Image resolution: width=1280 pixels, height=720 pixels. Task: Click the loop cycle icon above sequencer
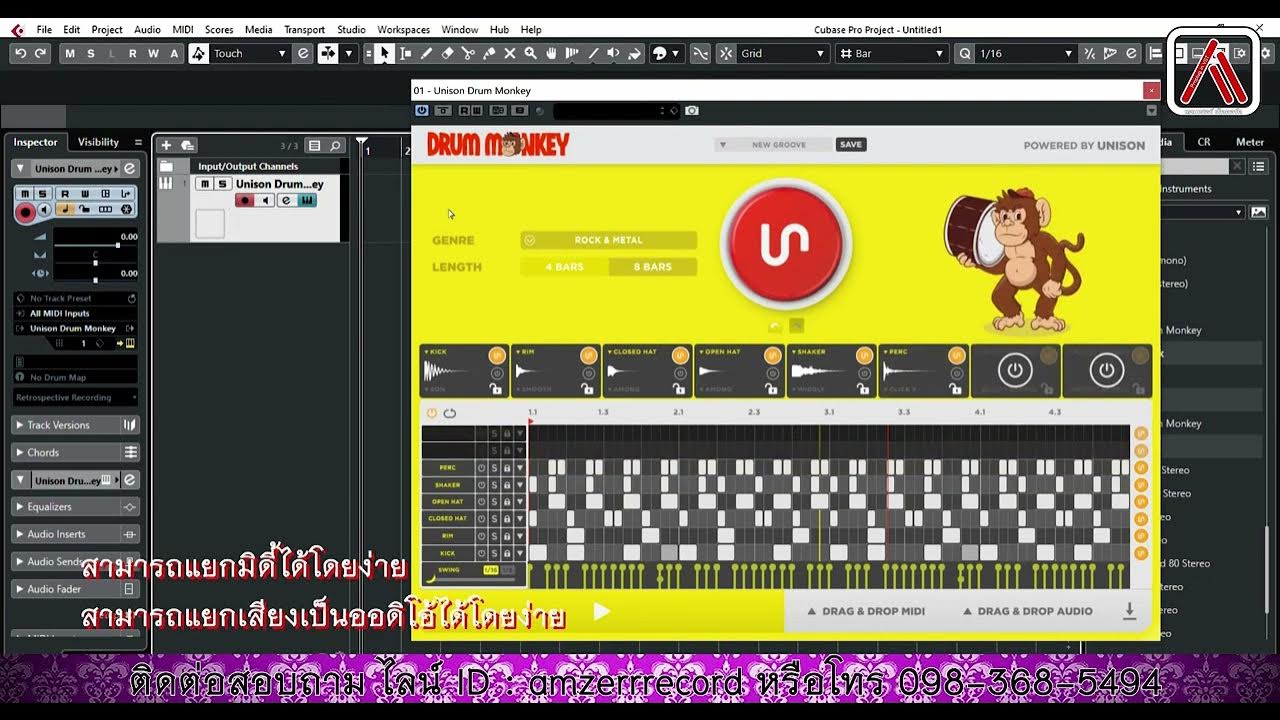(x=450, y=413)
